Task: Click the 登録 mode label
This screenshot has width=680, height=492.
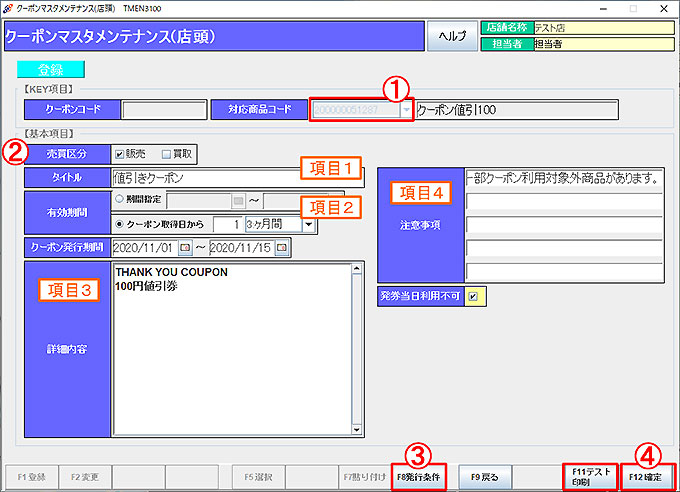Action: tap(51, 69)
